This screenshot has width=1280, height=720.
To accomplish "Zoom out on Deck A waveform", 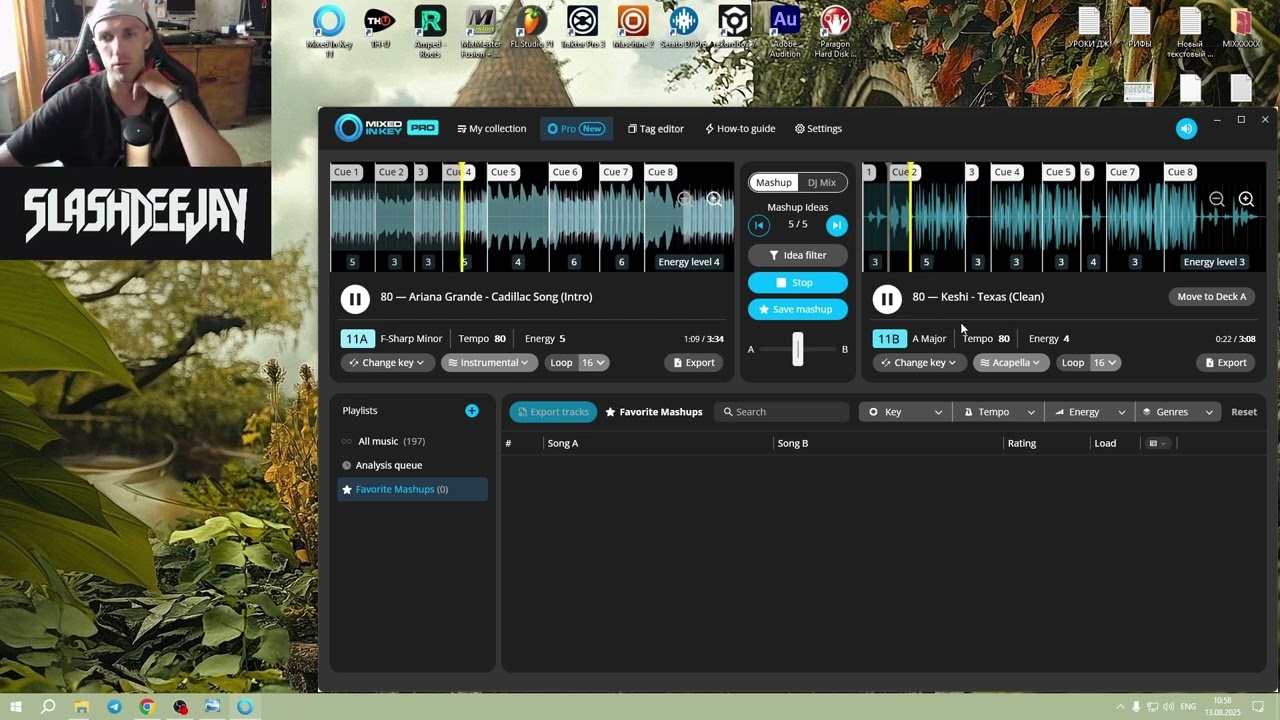I will point(685,199).
